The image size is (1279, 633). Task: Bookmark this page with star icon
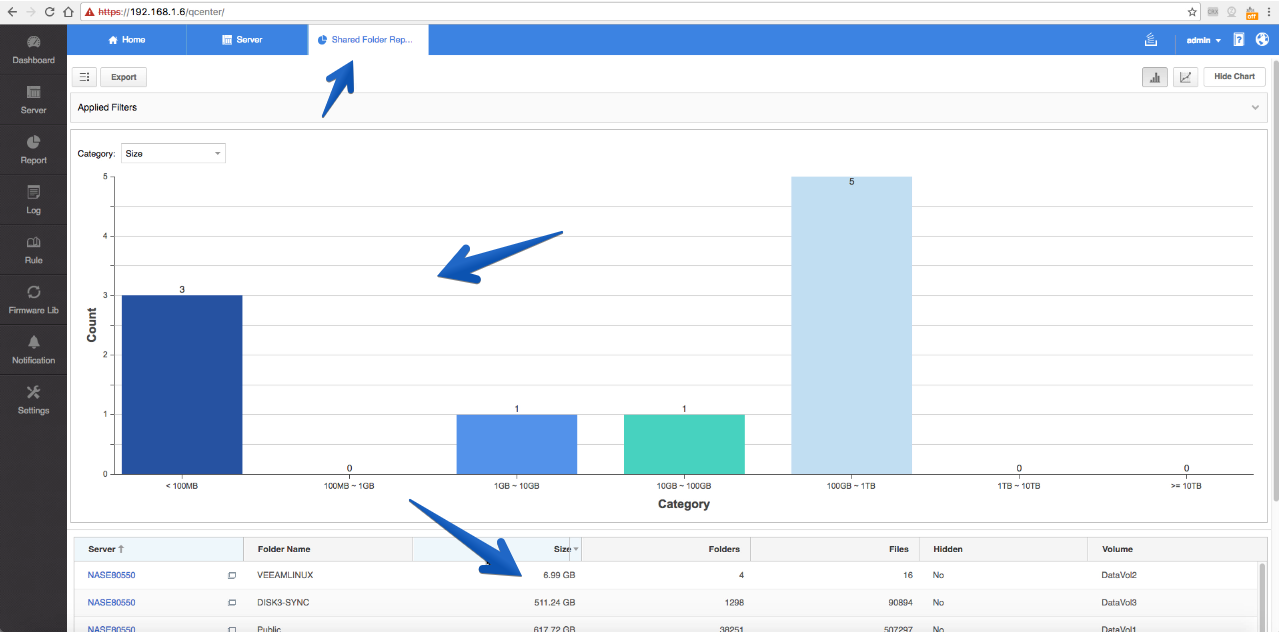(1192, 12)
